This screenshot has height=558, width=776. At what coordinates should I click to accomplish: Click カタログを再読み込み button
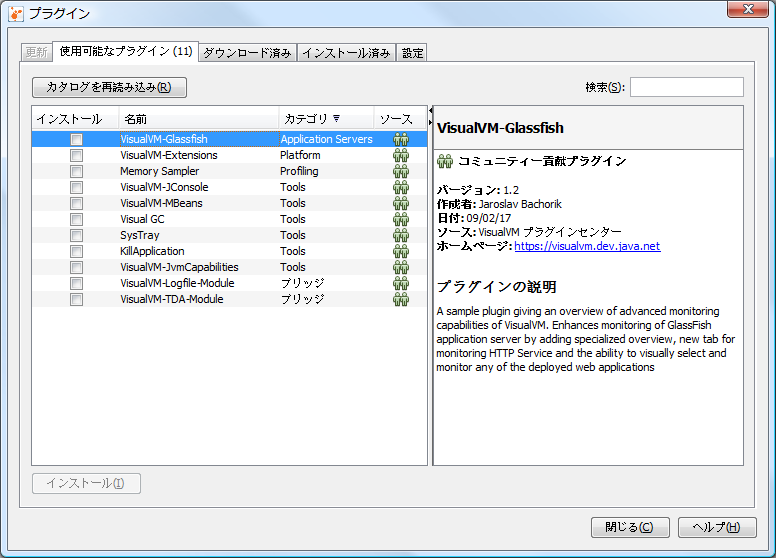[109, 88]
